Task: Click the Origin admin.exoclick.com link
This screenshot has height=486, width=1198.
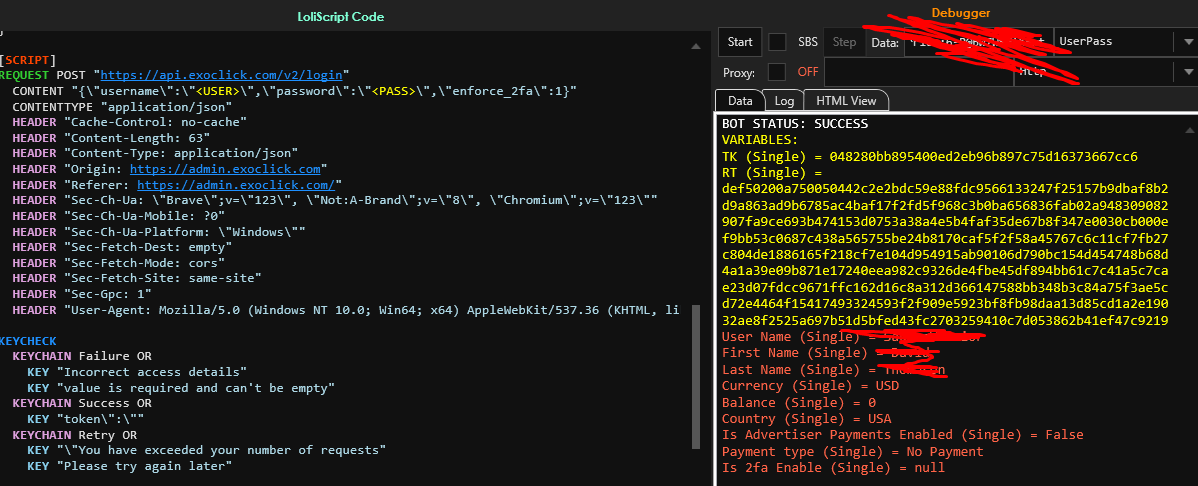Action: coord(225,169)
